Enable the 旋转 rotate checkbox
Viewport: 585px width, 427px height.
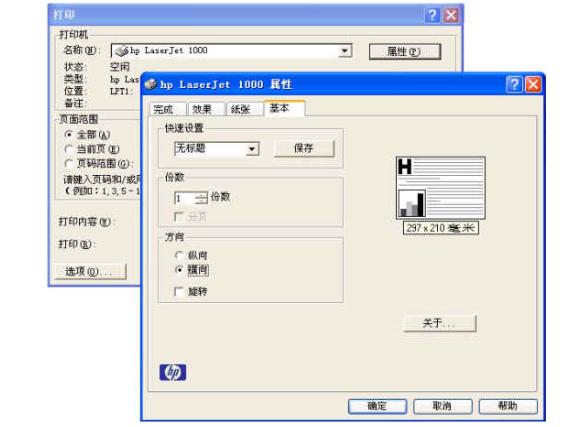coord(179,291)
